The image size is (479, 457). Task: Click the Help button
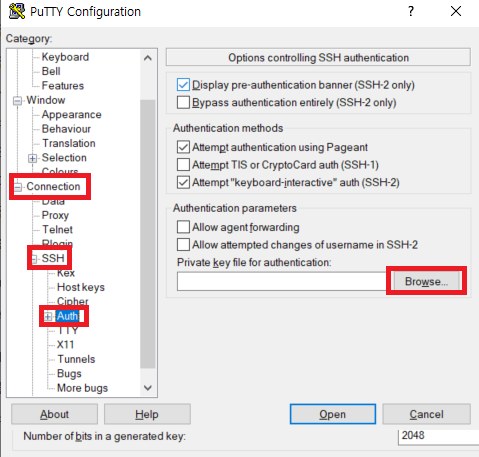(147, 414)
